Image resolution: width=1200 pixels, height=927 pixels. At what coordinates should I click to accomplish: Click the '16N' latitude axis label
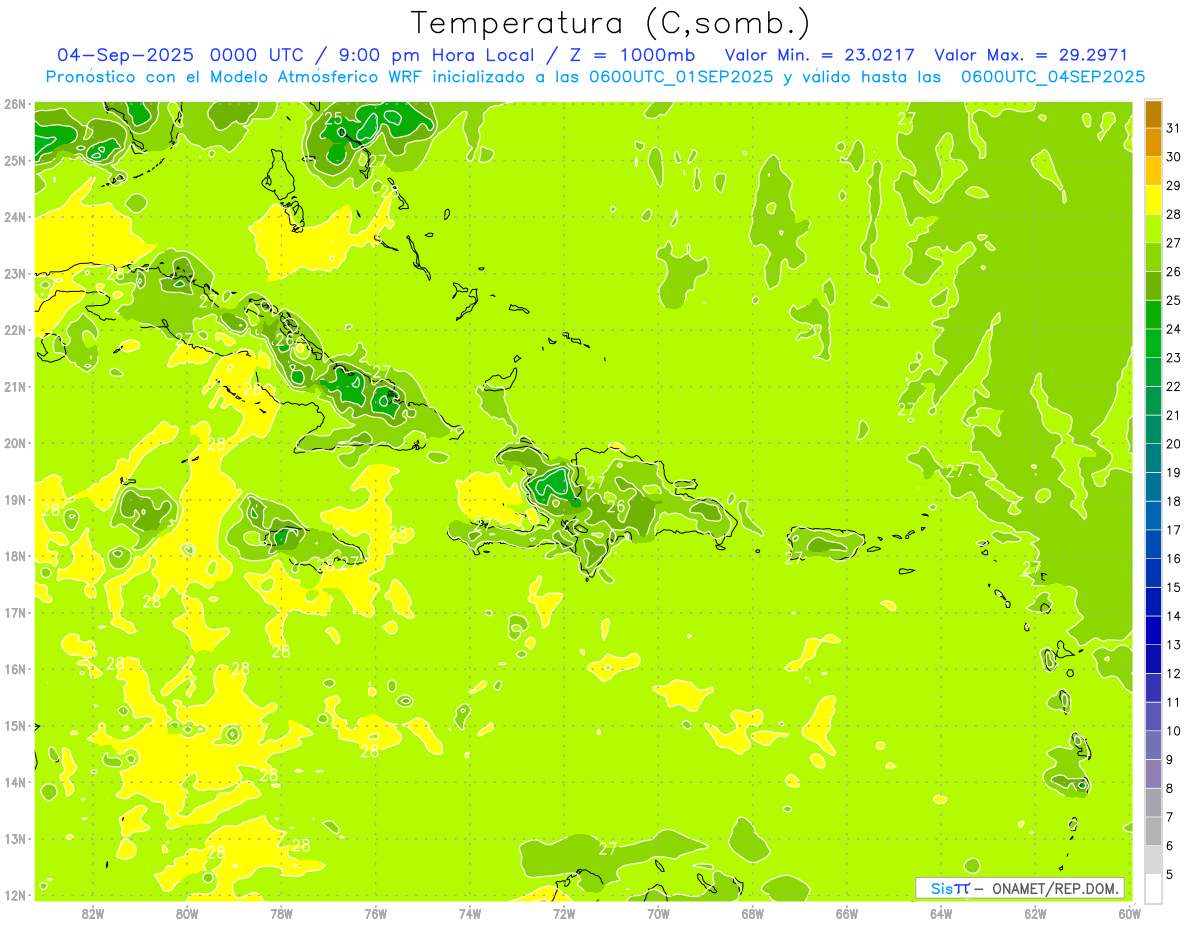point(15,669)
